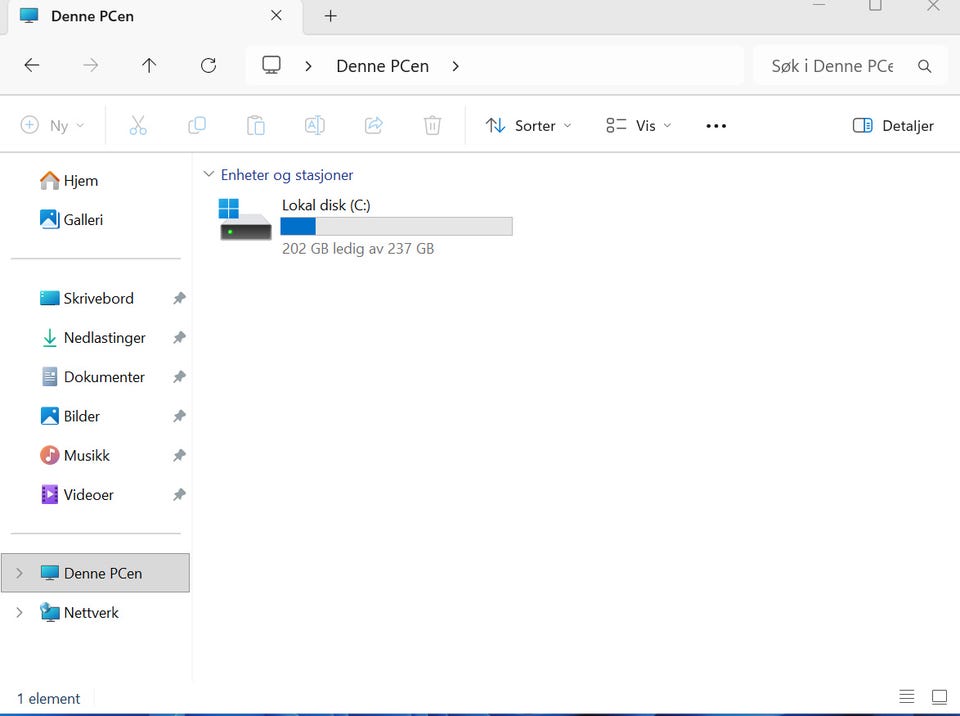Open the three-dot more options menu
The height and width of the screenshot is (716, 960).
coord(716,125)
